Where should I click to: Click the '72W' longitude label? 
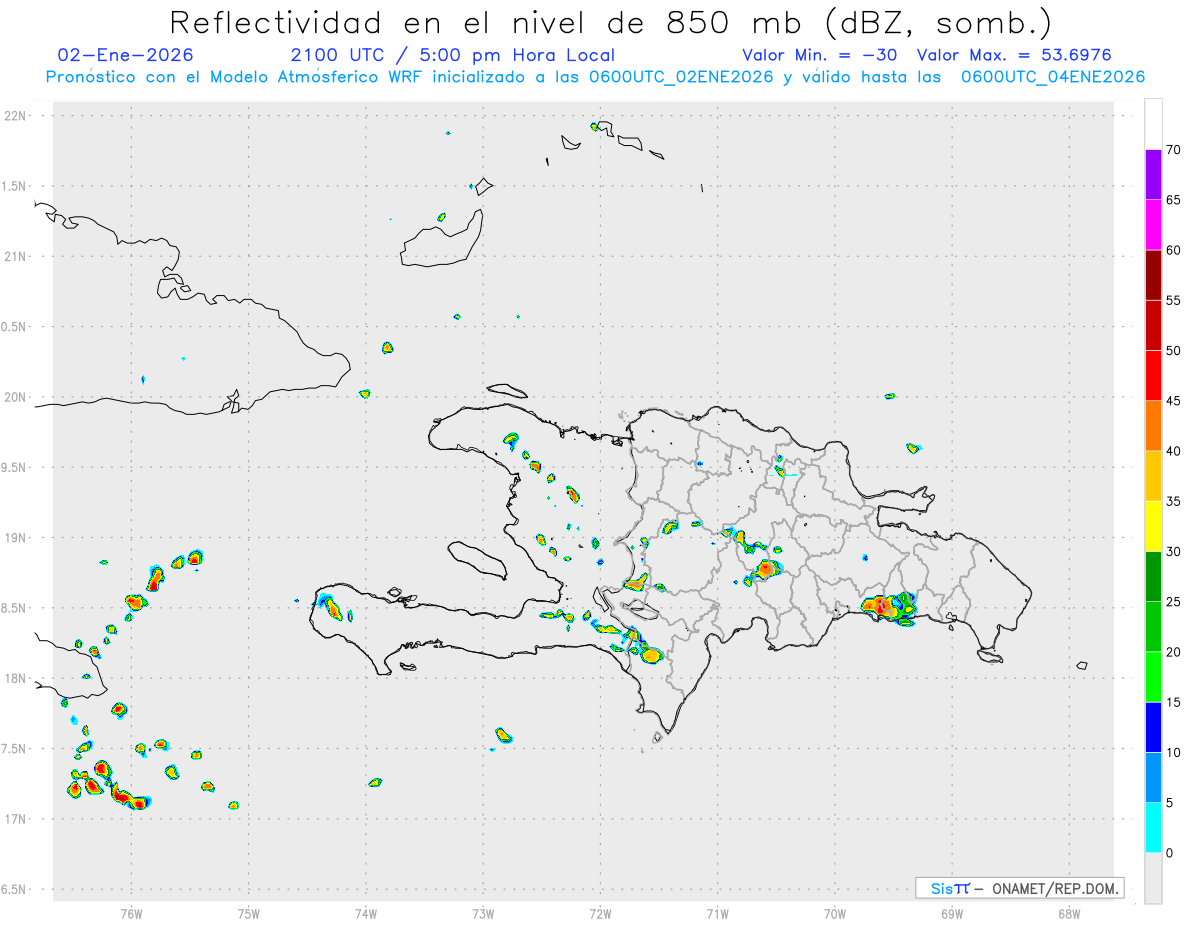coord(600,914)
